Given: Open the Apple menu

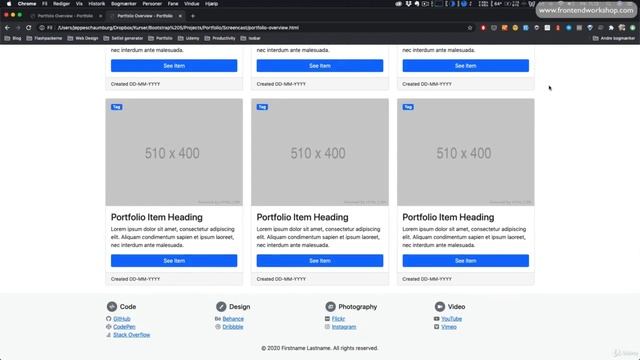Looking at the screenshot, I should 9,4.
